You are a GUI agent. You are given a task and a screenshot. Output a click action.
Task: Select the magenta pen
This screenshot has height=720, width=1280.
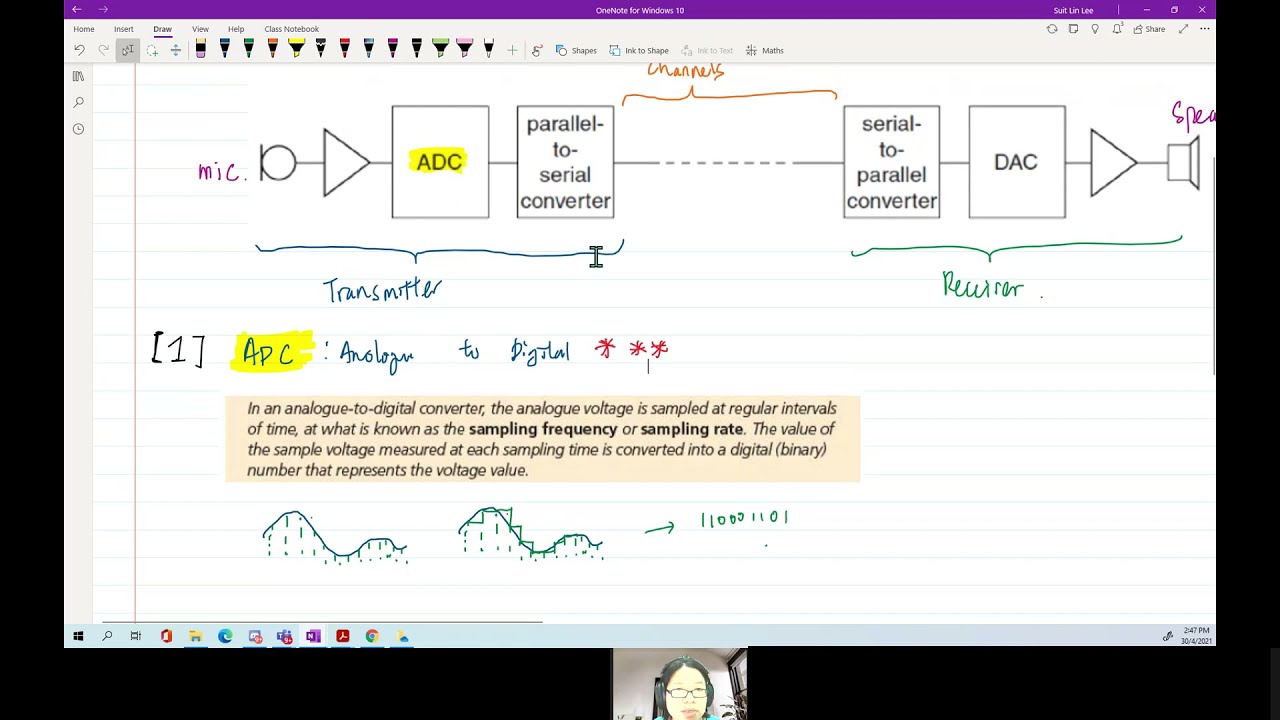[x=392, y=49]
